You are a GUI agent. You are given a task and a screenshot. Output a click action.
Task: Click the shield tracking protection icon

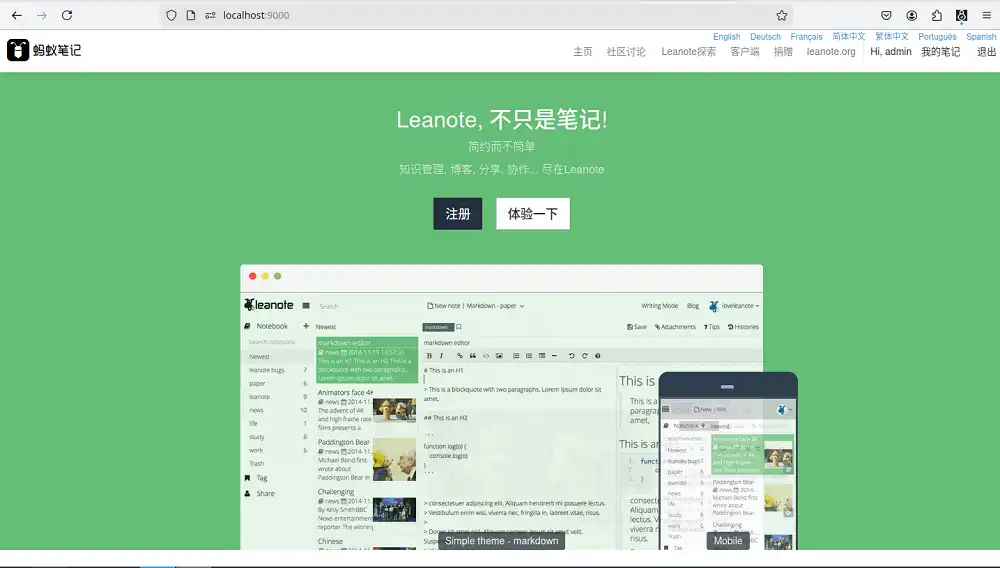(172, 16)
